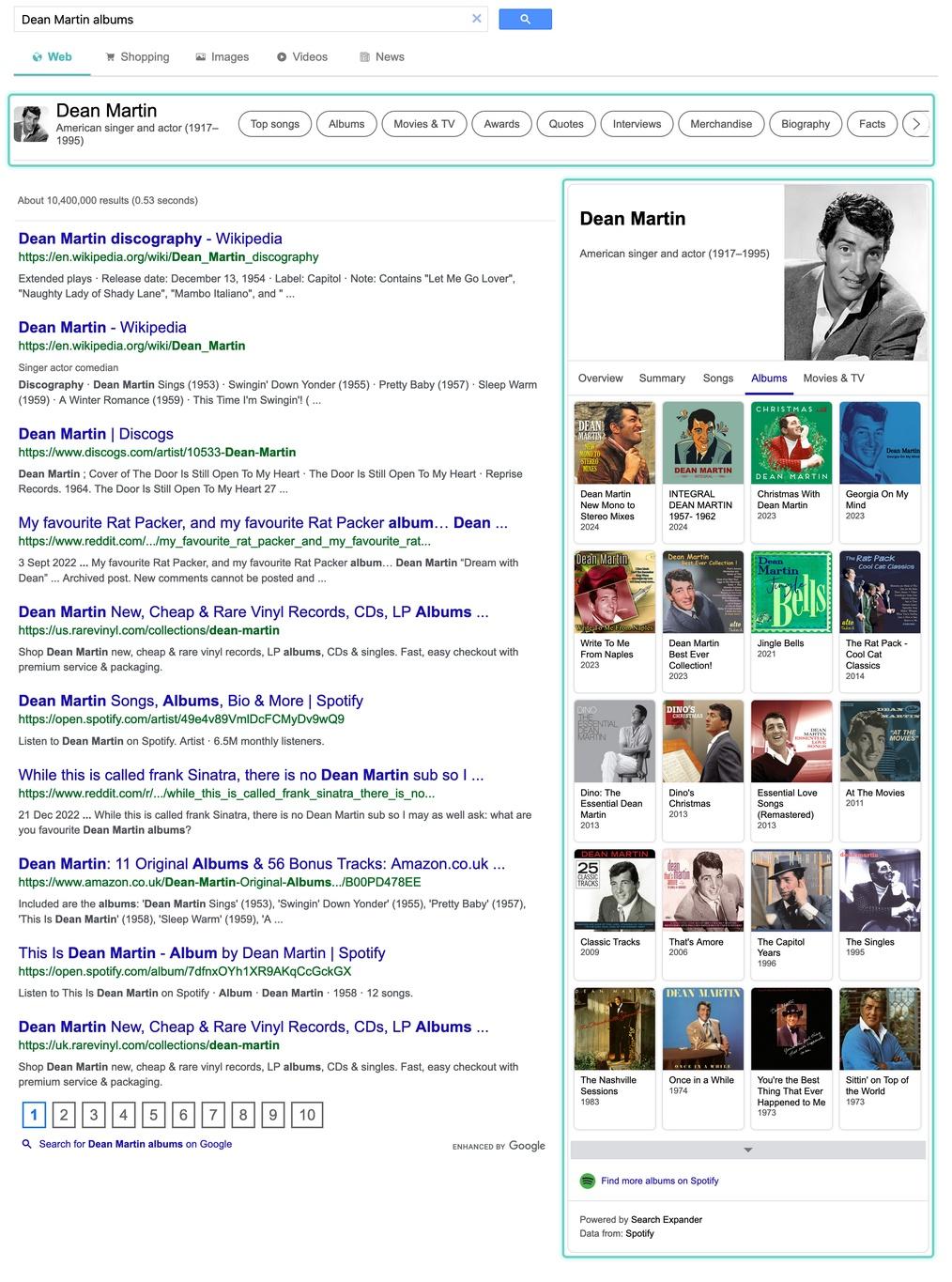Click the blue search magnifier button
The width and height of the screenshot is (952, 1282).
[525, 19]
